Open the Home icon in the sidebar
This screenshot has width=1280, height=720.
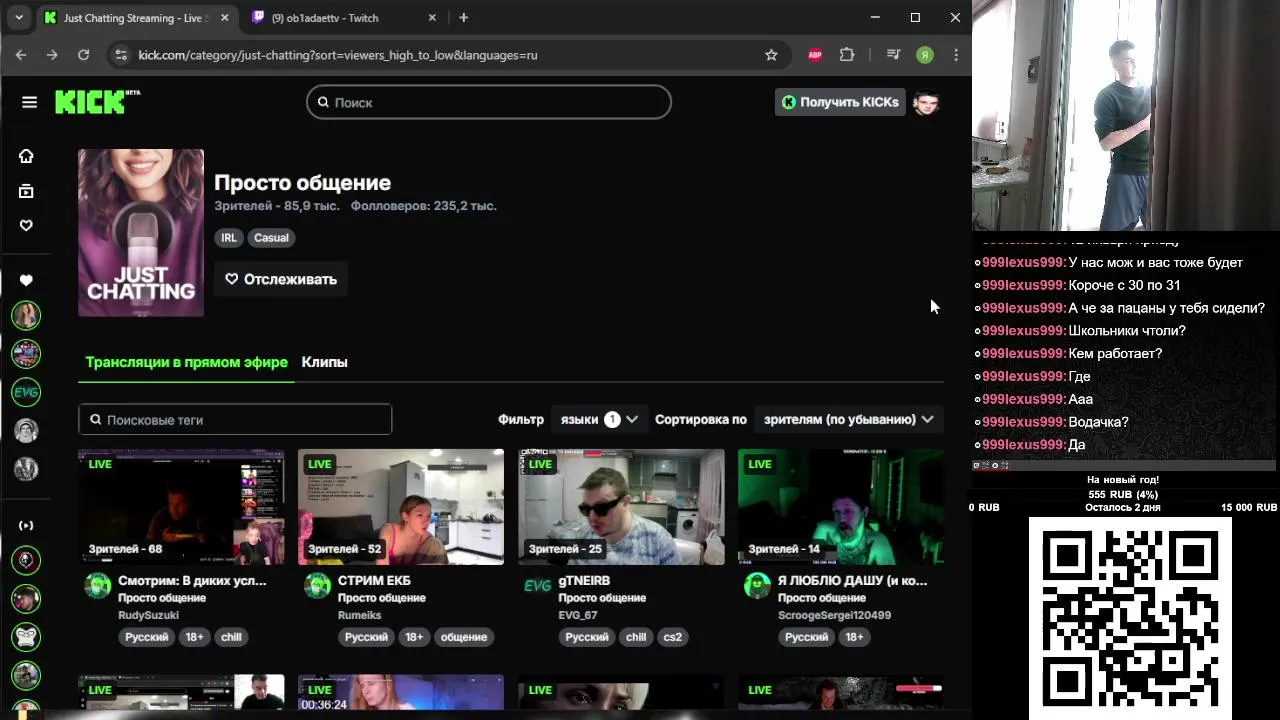26,156
